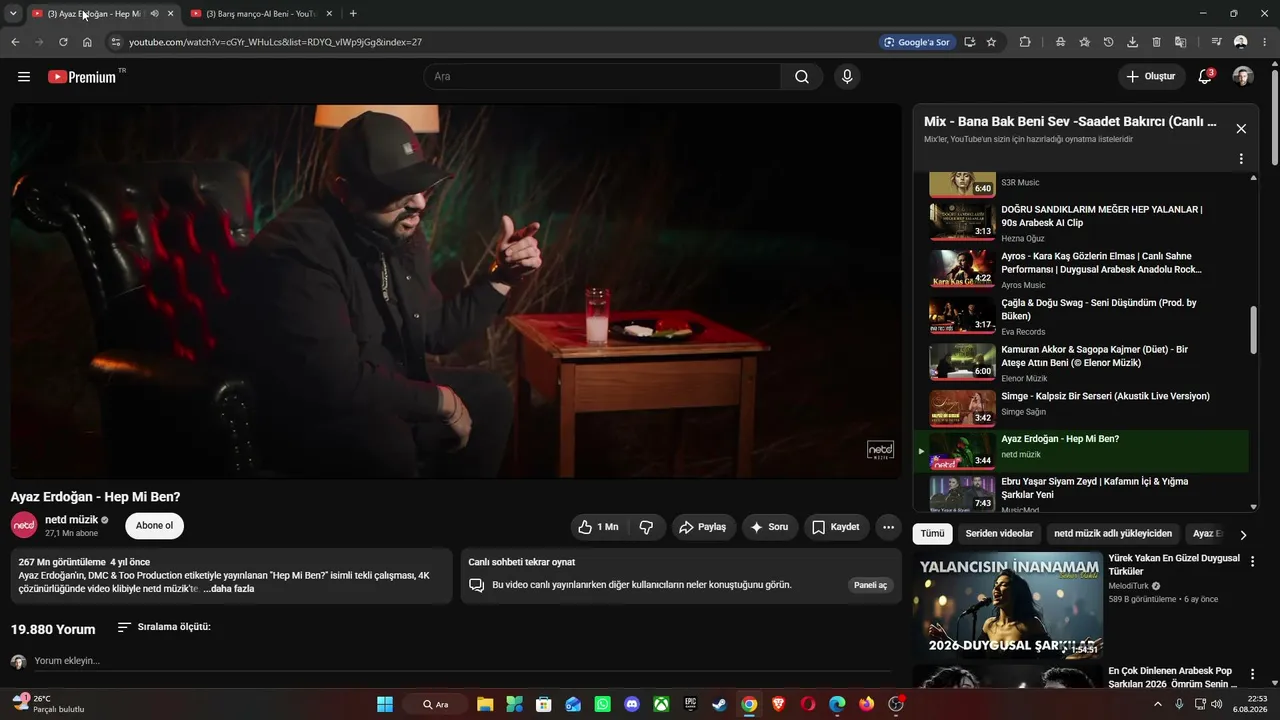Select the Seriden videolar chip
Viewport: 1280px width, 720px height.
999,534
